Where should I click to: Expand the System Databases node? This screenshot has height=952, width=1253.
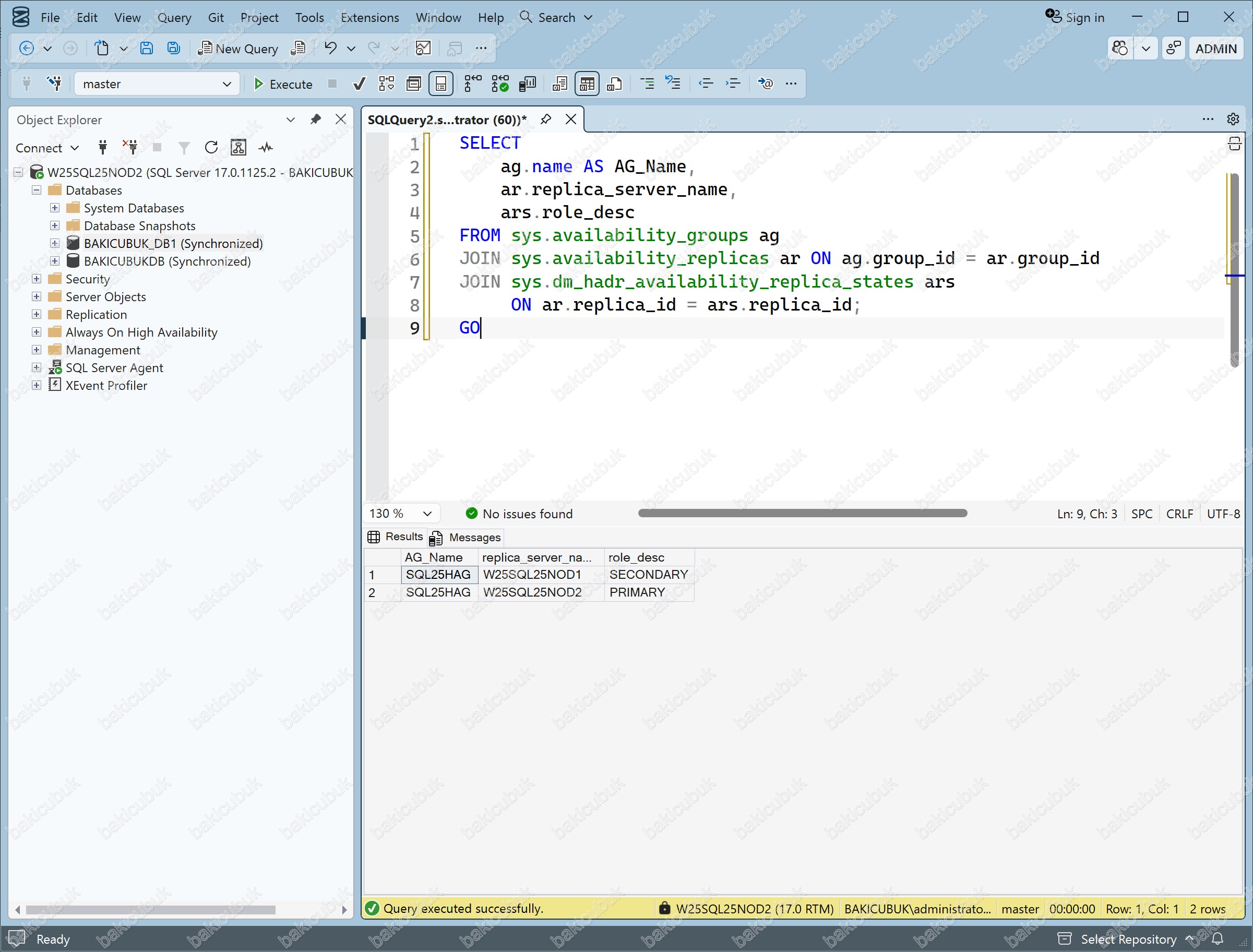click(55, 208)
